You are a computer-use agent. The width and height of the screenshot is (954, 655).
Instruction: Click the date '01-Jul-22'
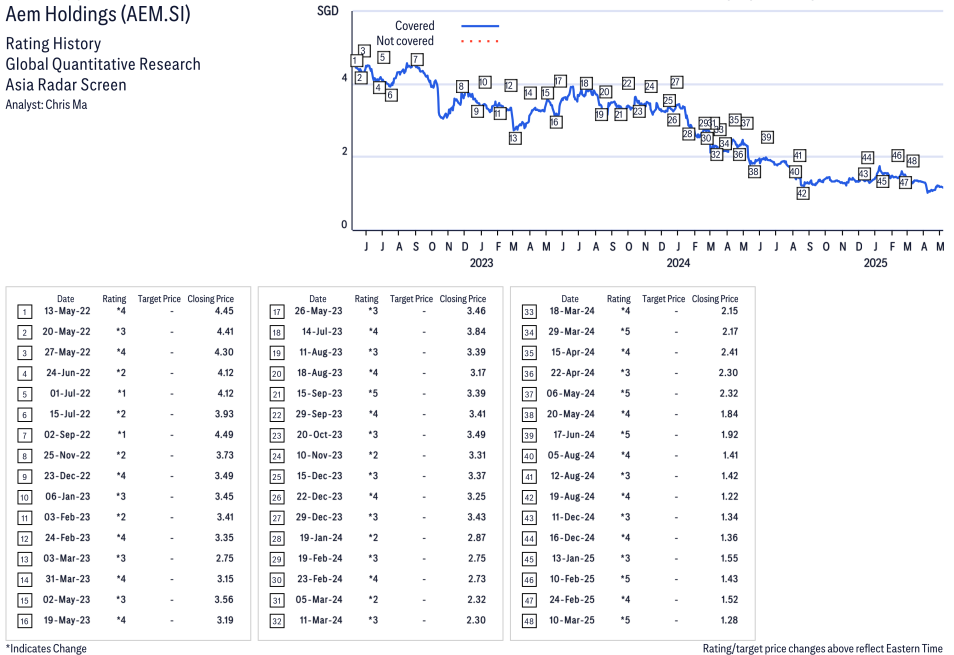pos(70,393)
